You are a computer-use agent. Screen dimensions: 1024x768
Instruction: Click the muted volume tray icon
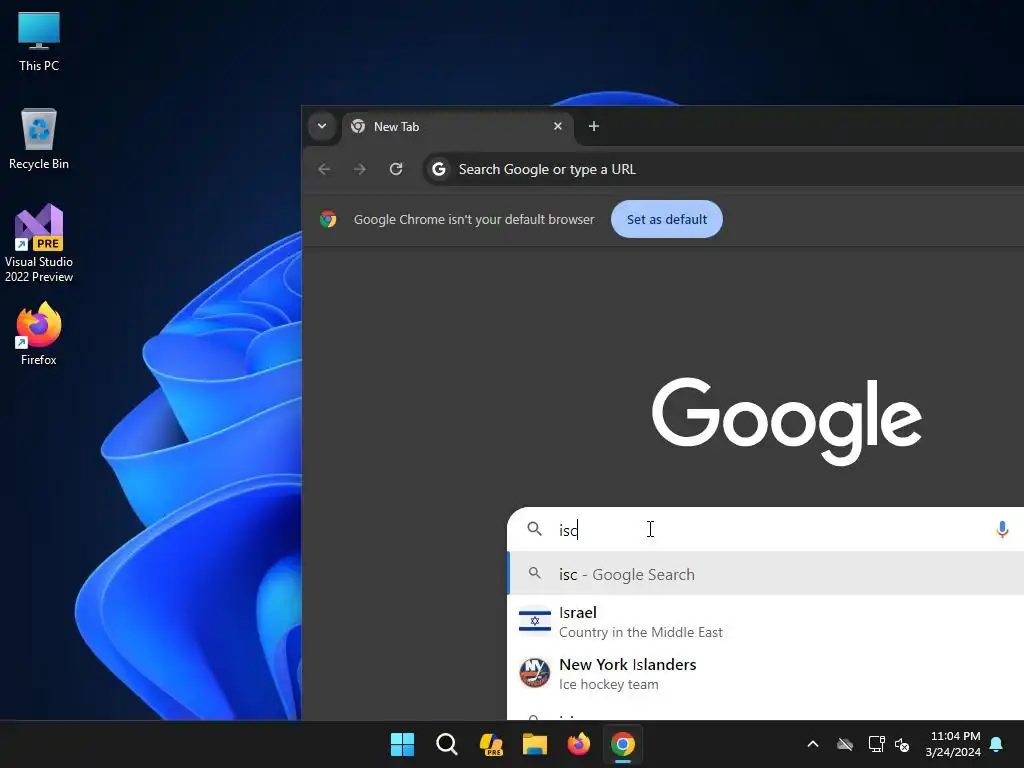(x=902, y=744)
